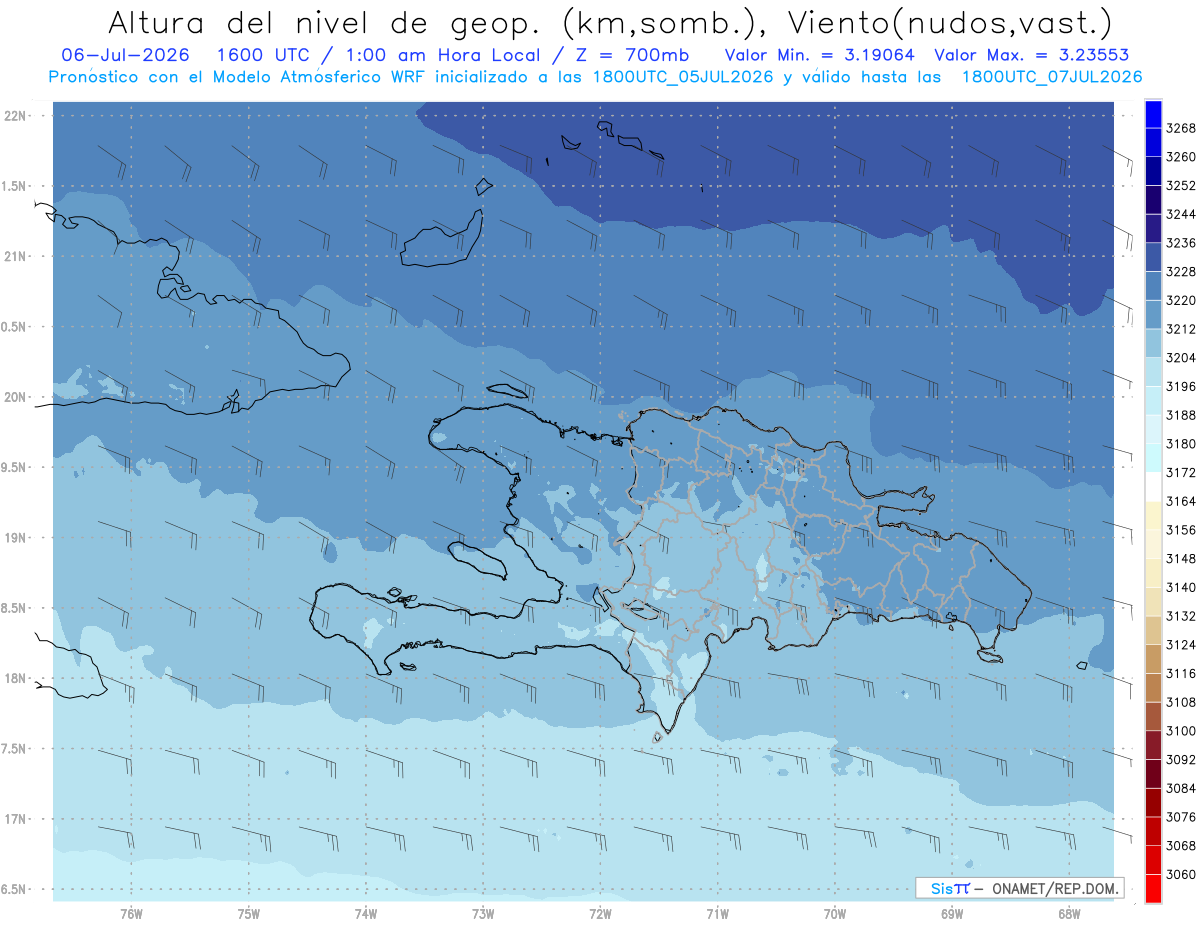Click the '18N' latitude label
1200x927 pixels.
coord(16,678)
